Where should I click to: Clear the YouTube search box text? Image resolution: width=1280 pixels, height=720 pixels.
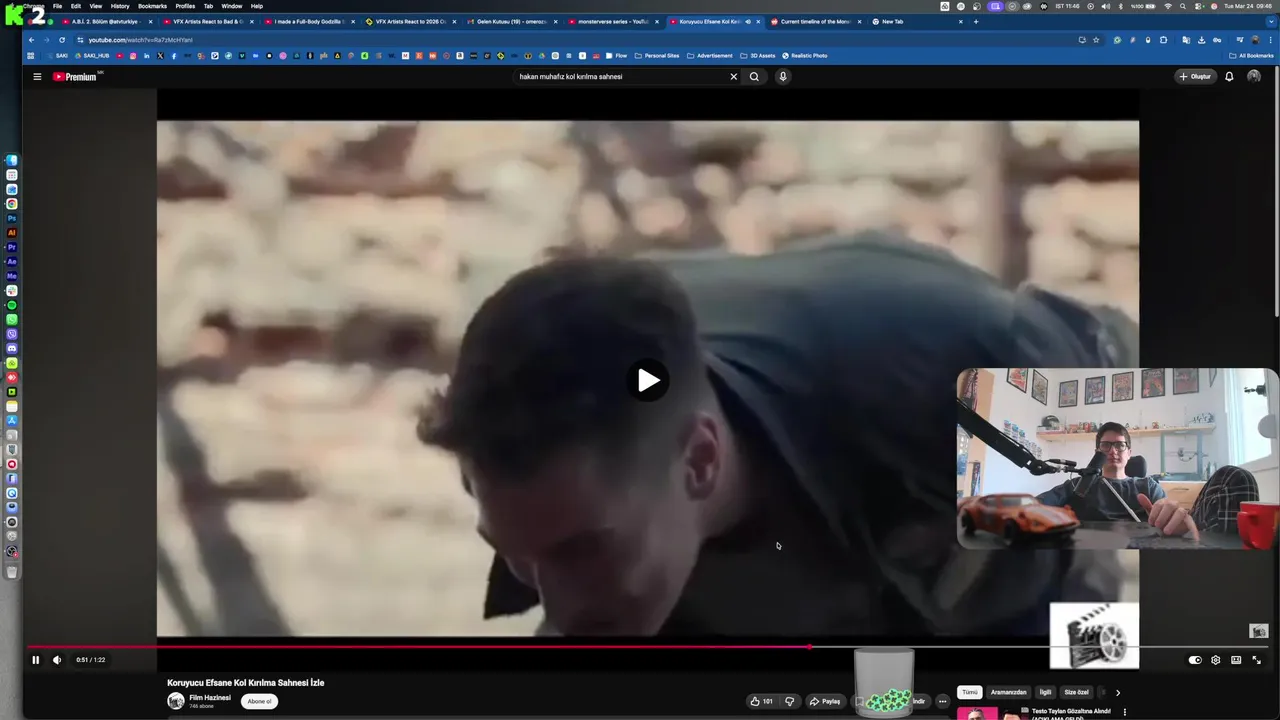point(733,76)
